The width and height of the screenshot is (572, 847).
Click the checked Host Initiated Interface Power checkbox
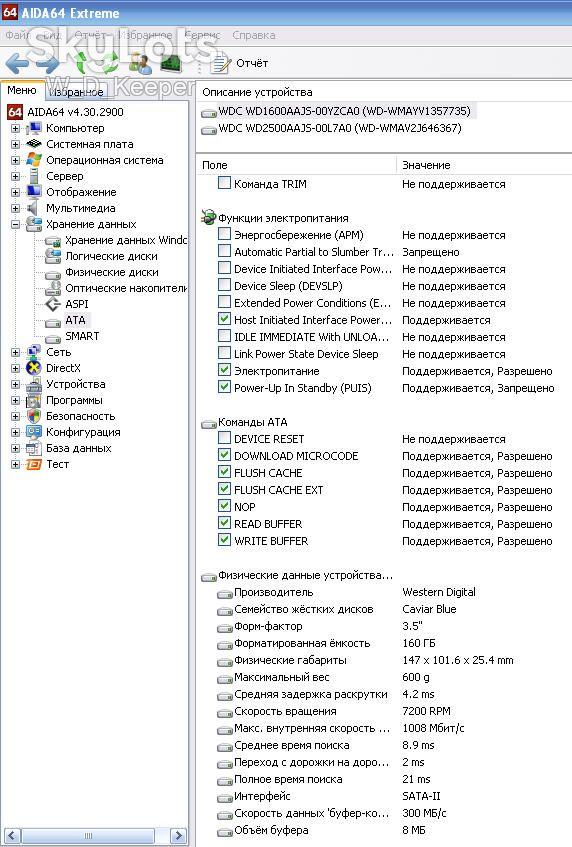[x=224, y=319]
